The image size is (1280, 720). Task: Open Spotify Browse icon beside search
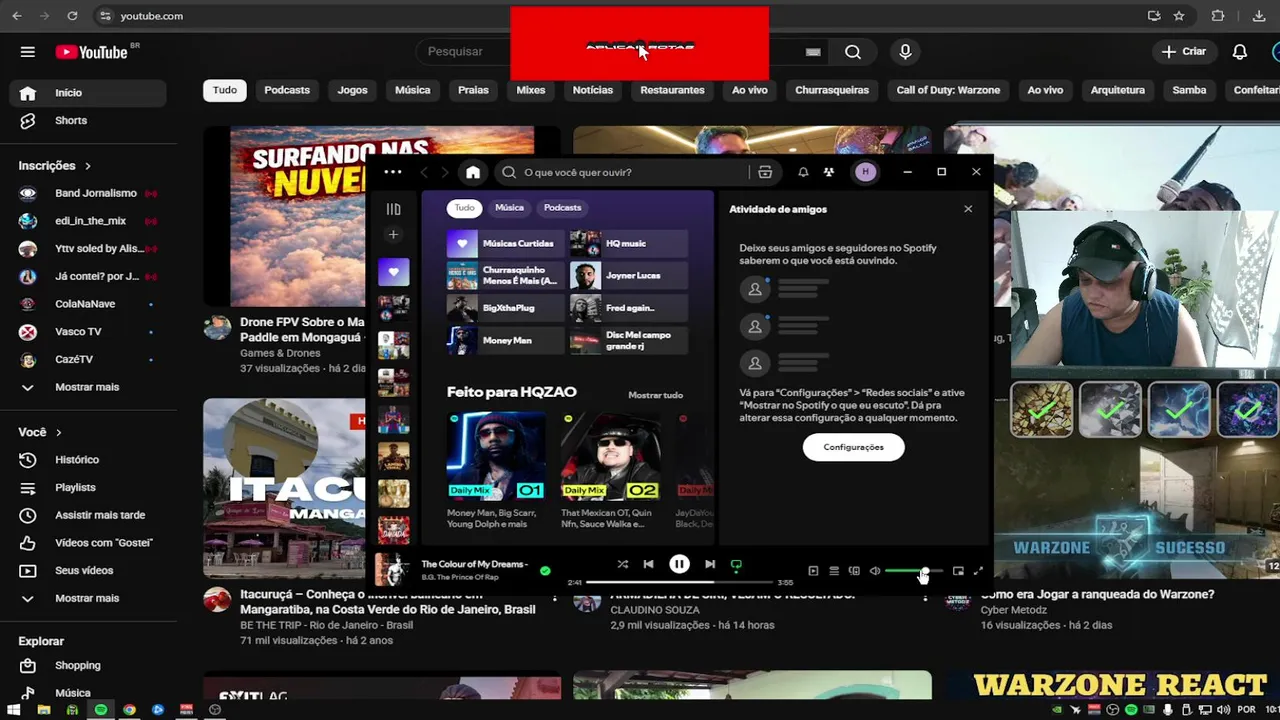point(765,172)
